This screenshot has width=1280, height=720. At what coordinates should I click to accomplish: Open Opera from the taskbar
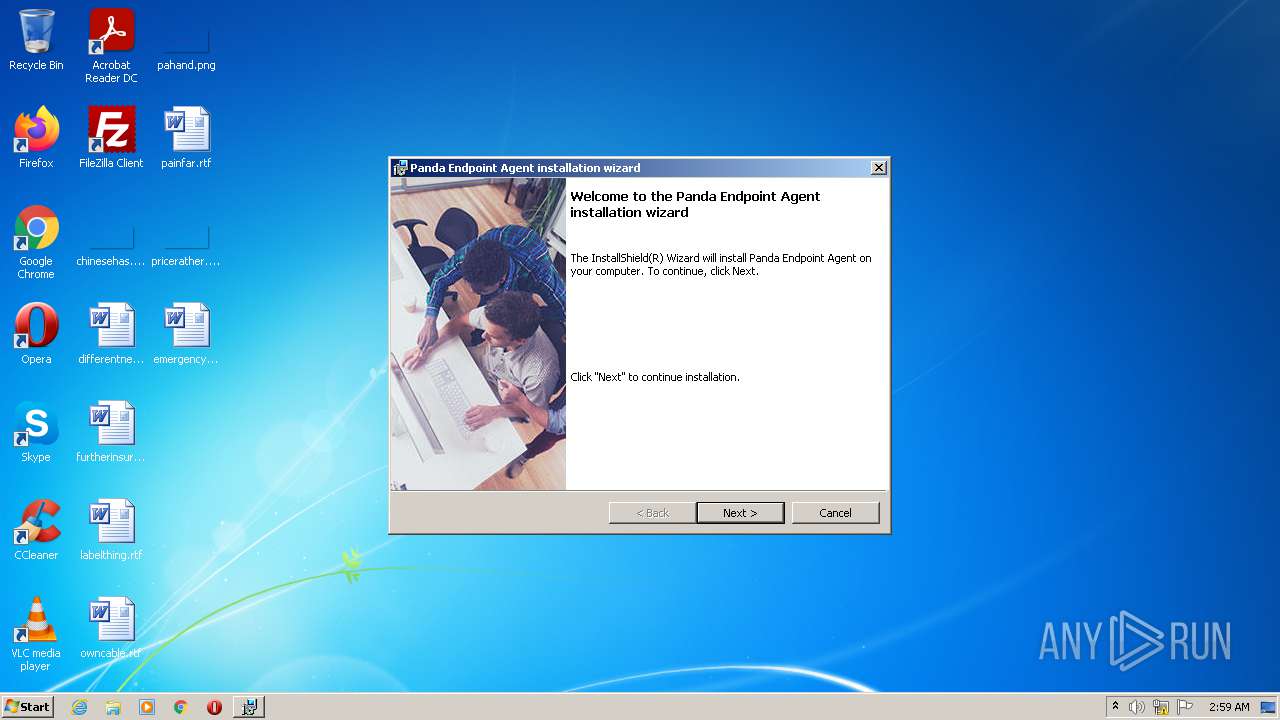click(214, 707)
